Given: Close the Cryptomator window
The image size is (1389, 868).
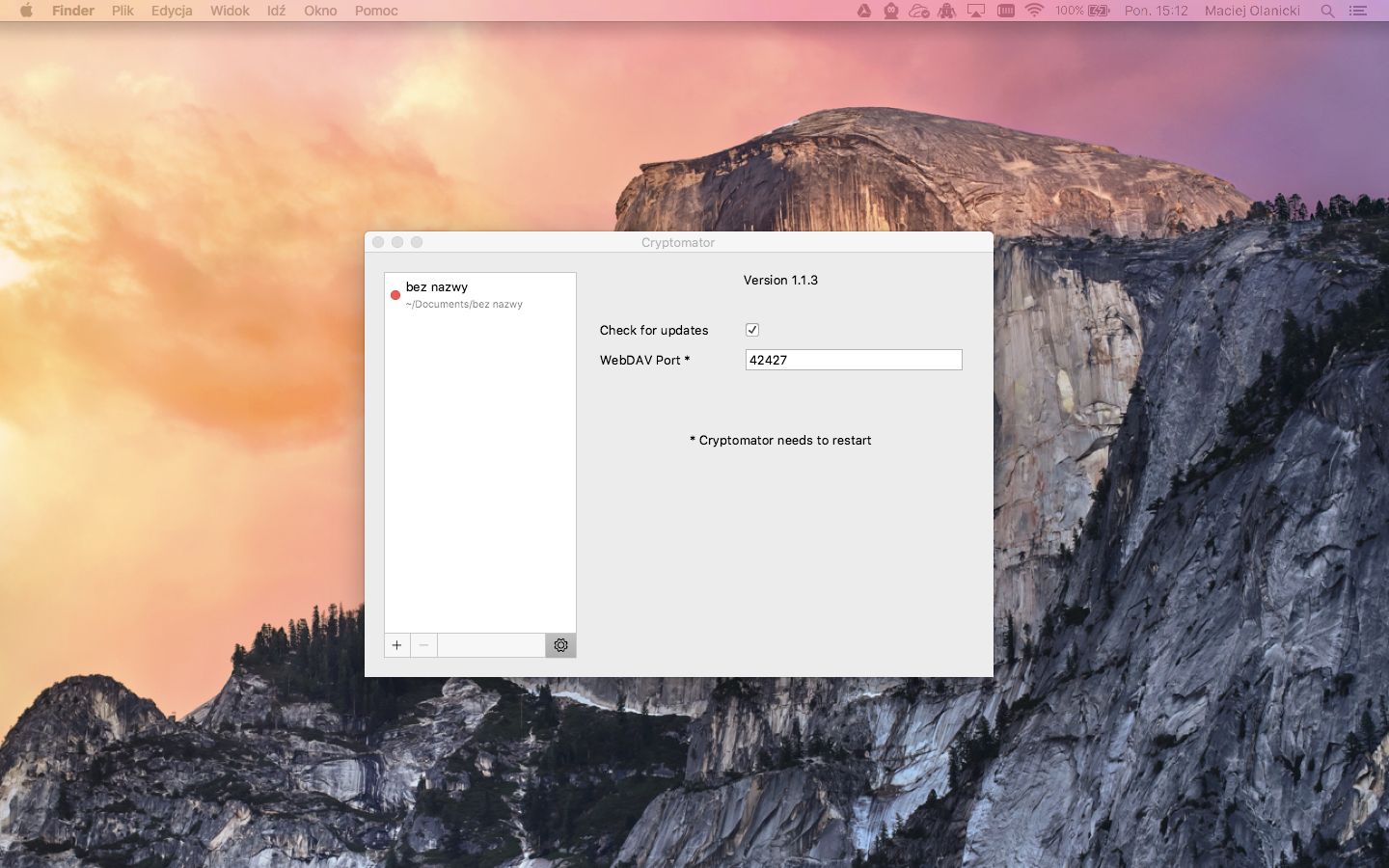Looking at the screenshot, I should (378, 242).
